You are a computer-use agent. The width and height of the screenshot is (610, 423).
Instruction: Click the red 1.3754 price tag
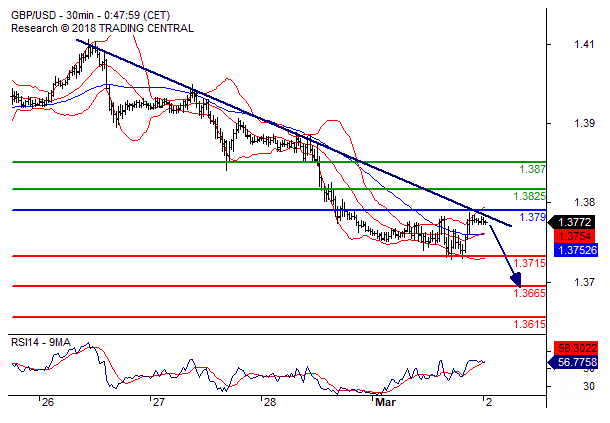[x=575, y=236]
